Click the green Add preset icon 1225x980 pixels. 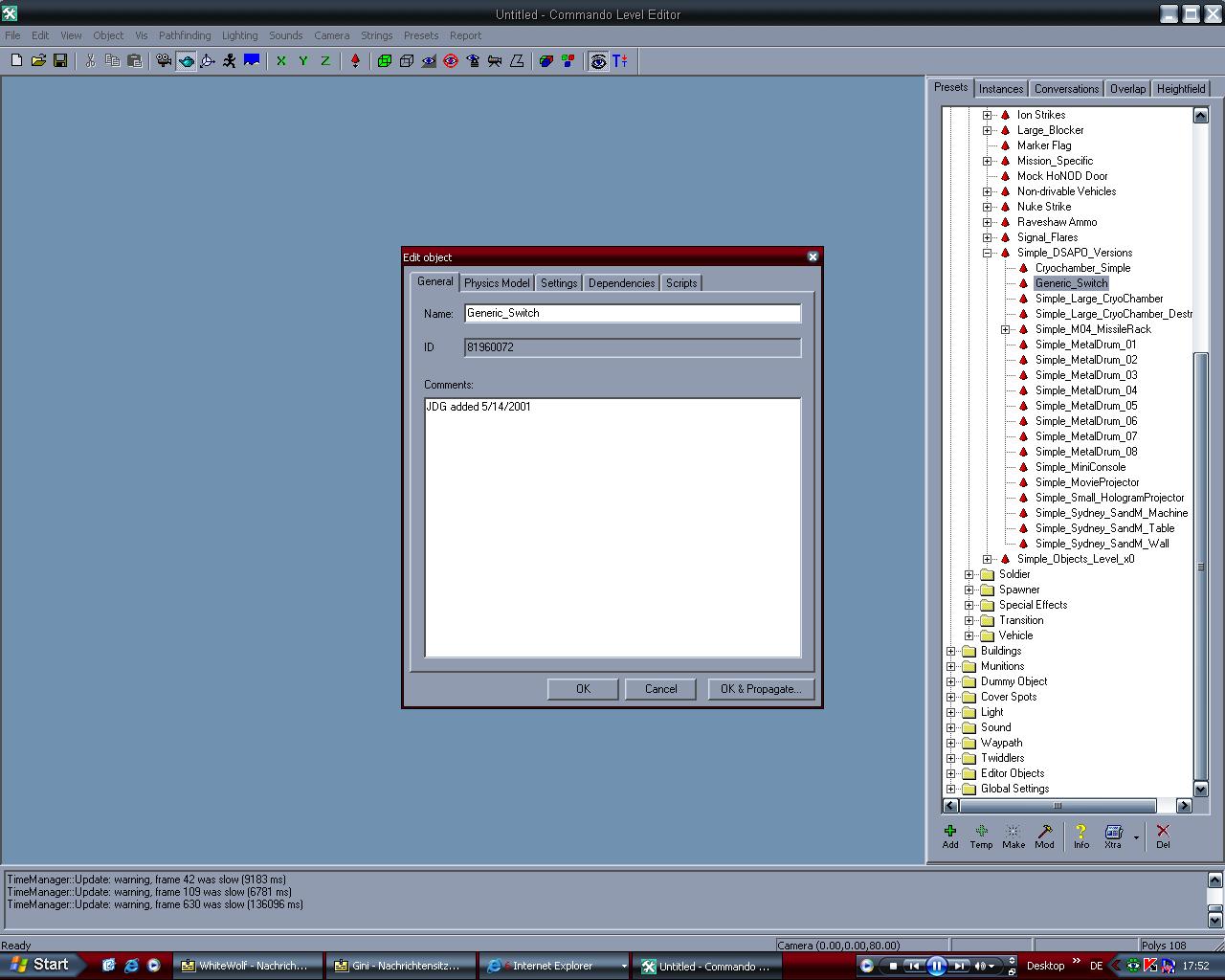950,835
